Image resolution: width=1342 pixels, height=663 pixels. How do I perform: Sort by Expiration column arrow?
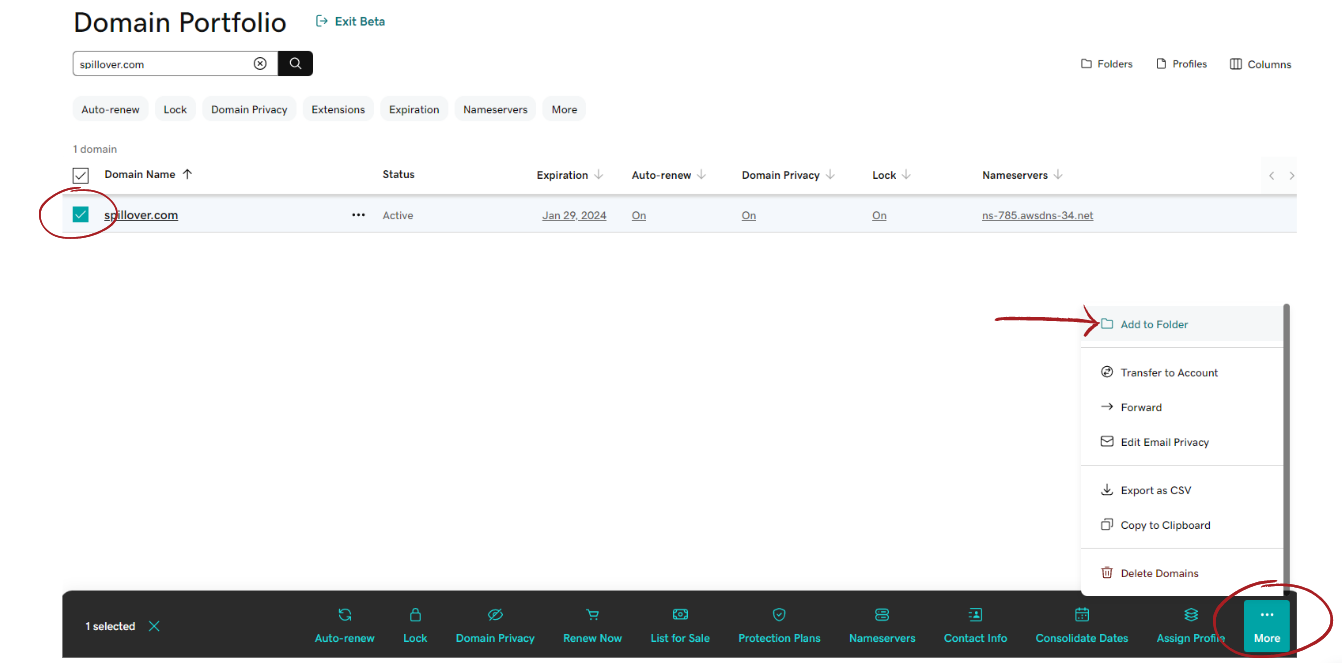click(x=599, y=175)
